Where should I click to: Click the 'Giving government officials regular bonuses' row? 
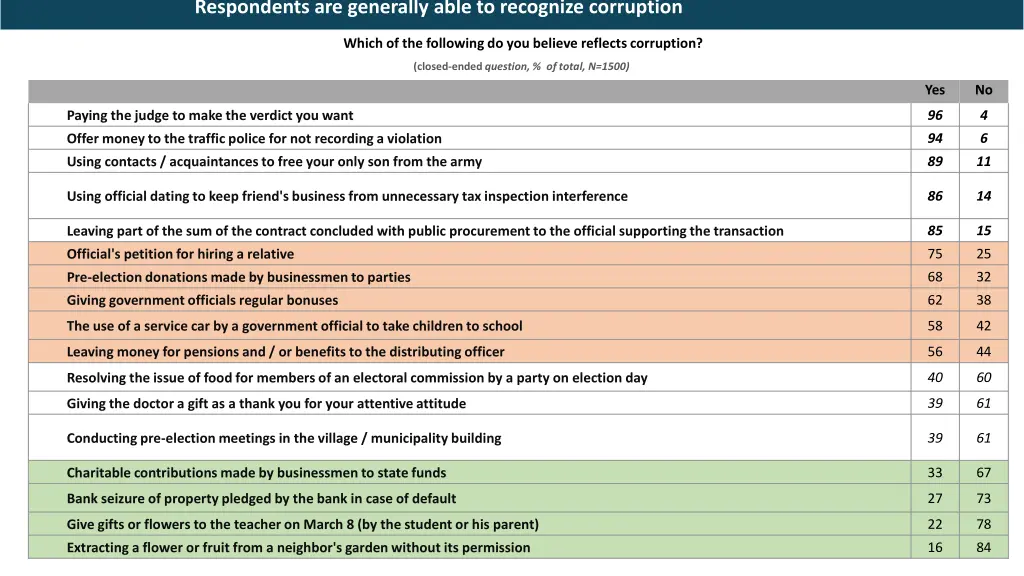(202, 300)
